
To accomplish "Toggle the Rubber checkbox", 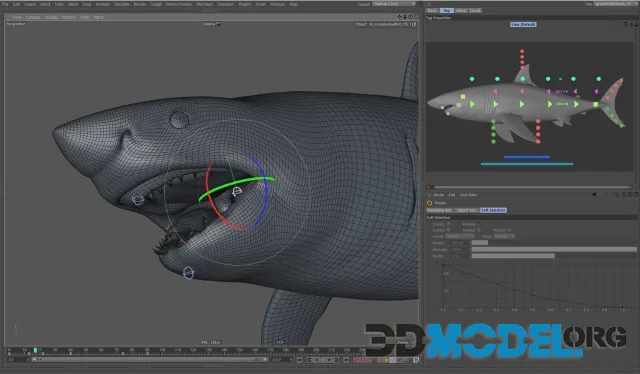I will (479, 230).
